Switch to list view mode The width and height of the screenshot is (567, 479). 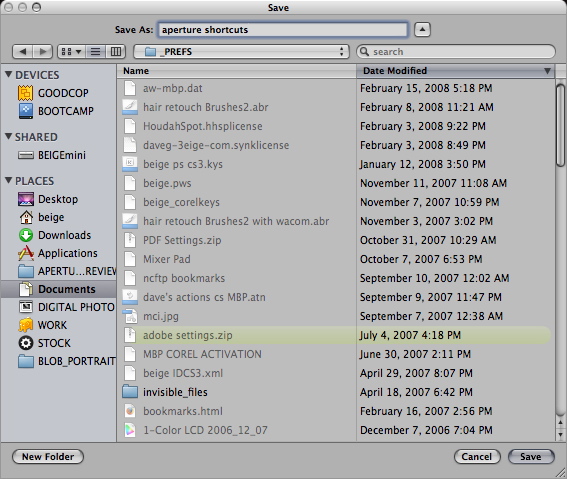[x=95, y=52]
